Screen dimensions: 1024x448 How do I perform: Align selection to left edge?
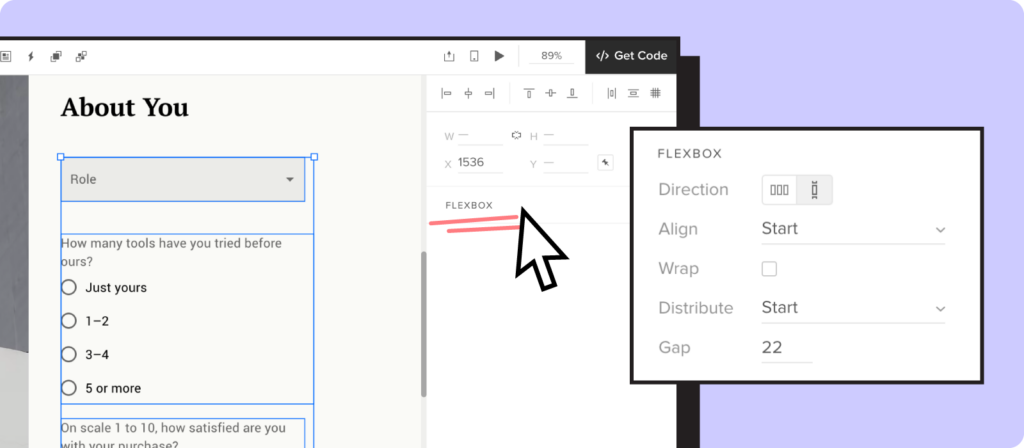(446, 93)
